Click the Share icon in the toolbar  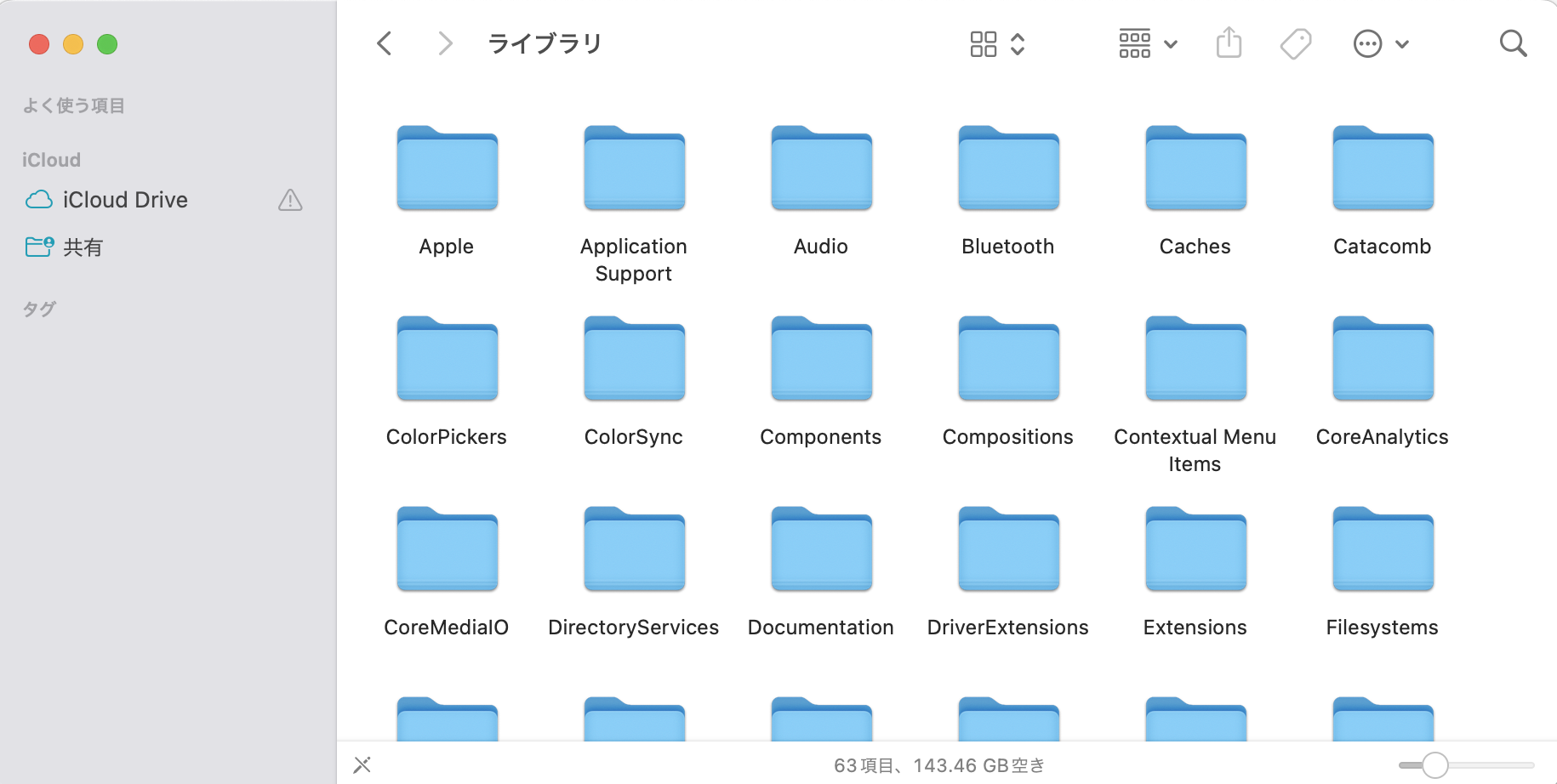point(1228,43)
